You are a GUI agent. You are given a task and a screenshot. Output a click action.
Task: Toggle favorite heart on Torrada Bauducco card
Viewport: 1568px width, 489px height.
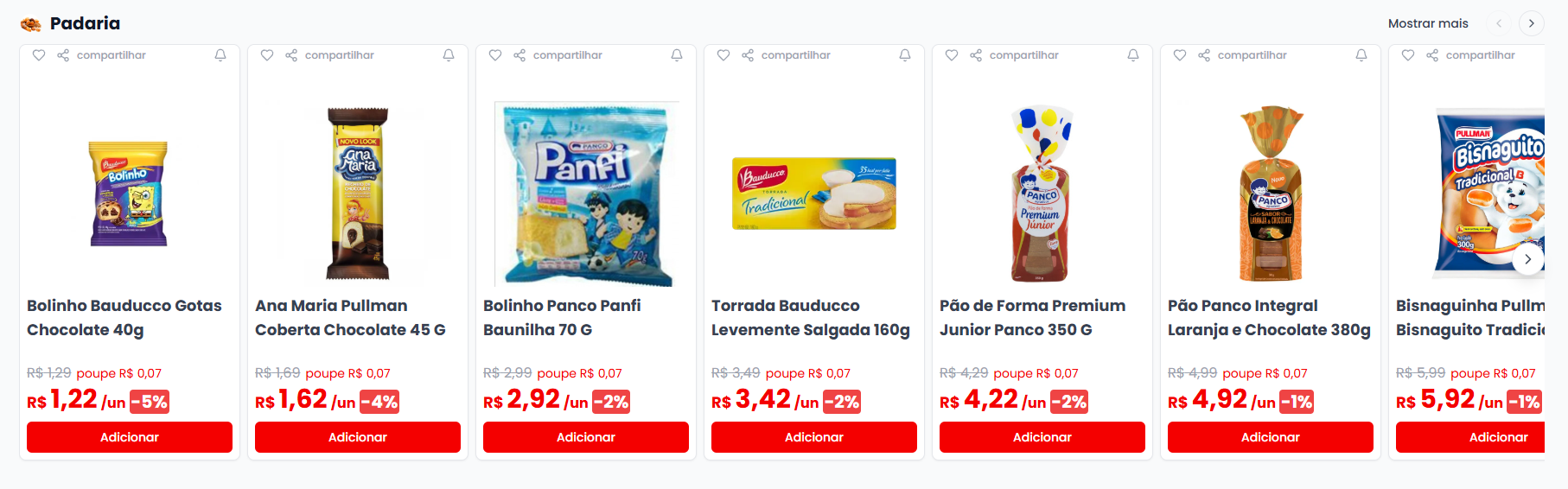[723, 55]
